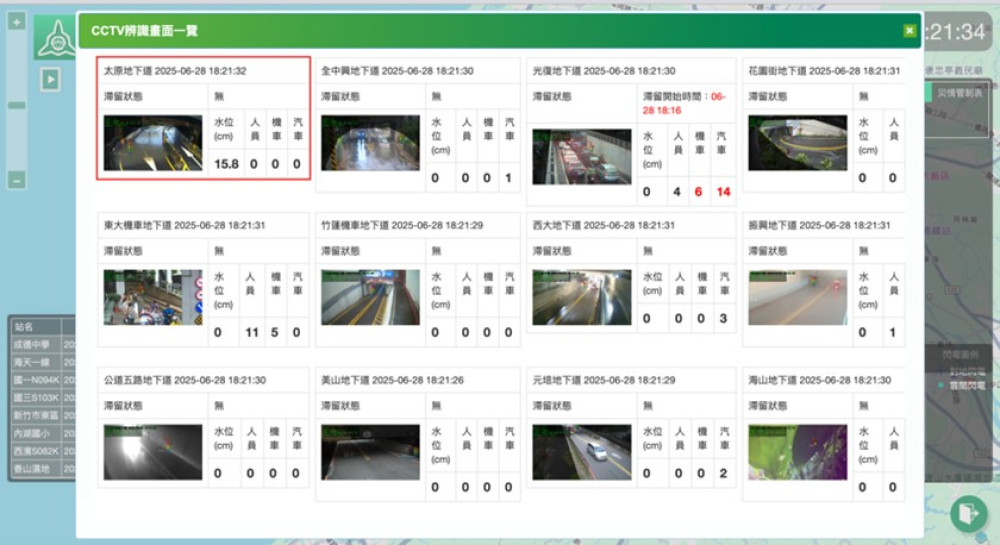Open 西大地下道 camera thumbnail

point(582,297)
